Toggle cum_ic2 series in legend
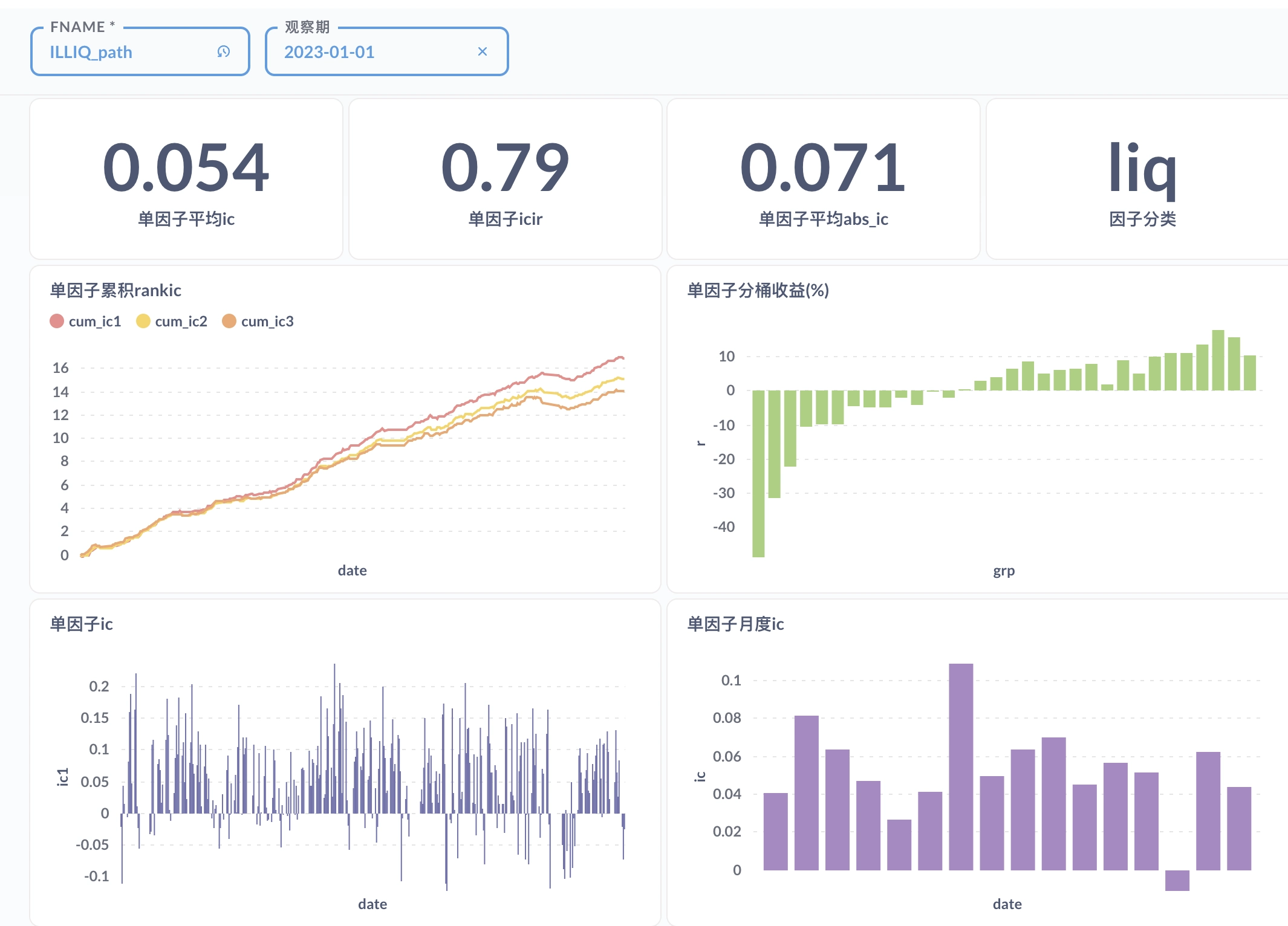The width and height of the screenshot is (1288, 926). coord(181,322)
